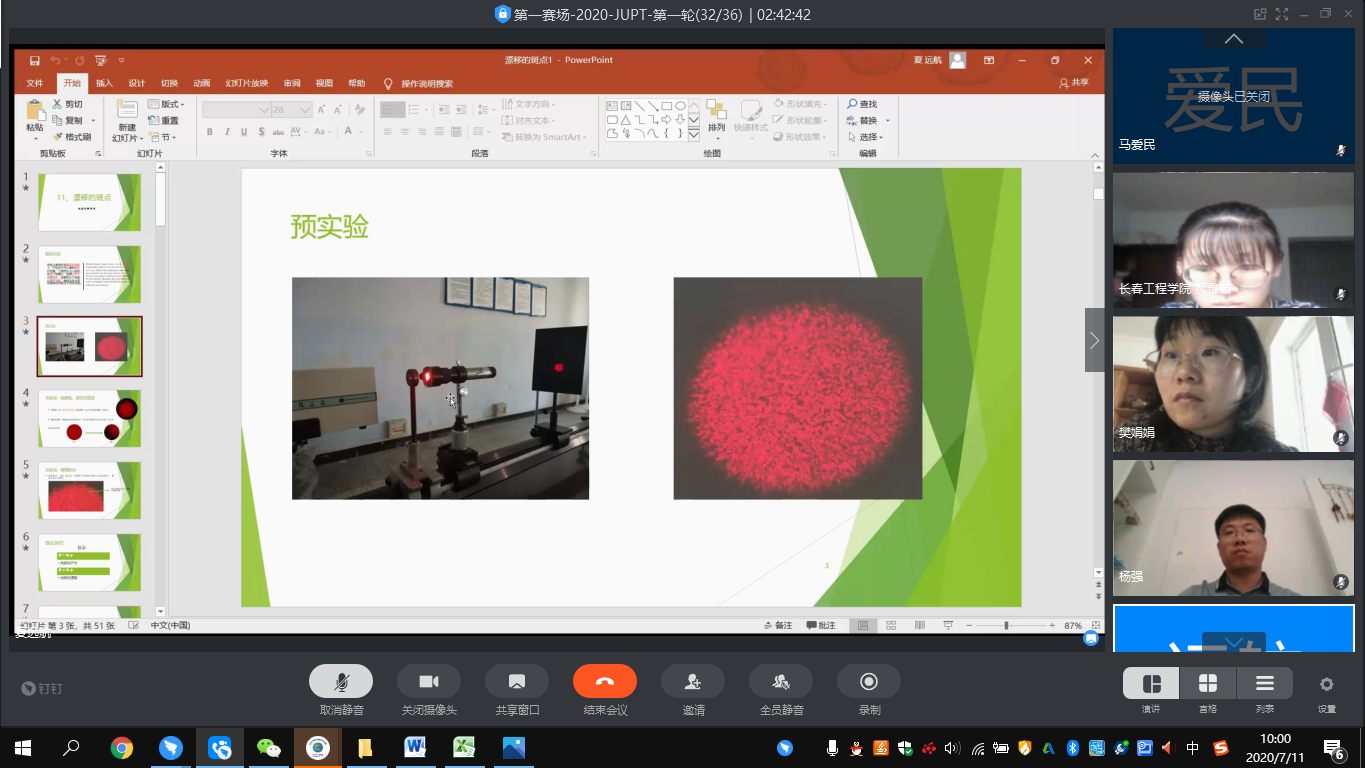The image size is (1365, 768).
Task: End the meeting with red 结束会议 button
Action: pos(605,682)
